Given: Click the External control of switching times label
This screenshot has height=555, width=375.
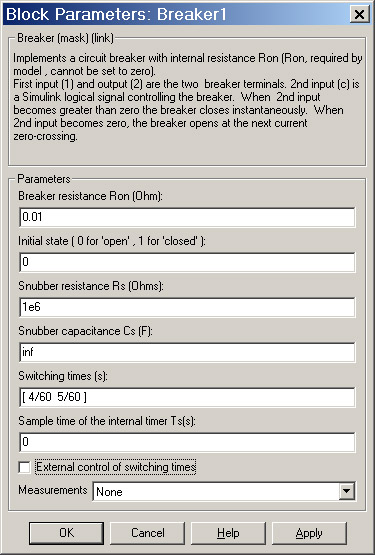Looking at the screenshot, I should coord(116,467).
